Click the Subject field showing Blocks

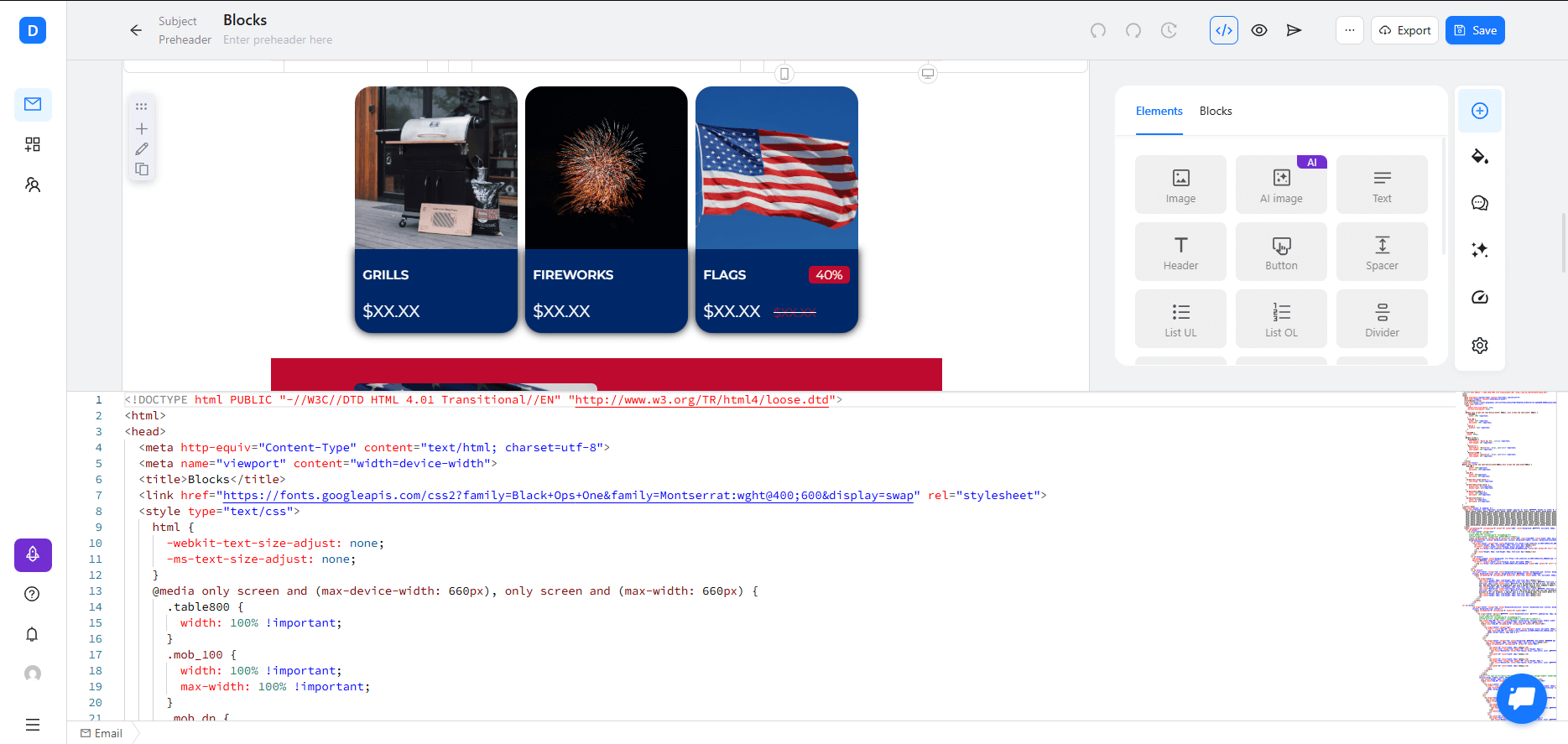pyautogui.click(x=245, y=20)
